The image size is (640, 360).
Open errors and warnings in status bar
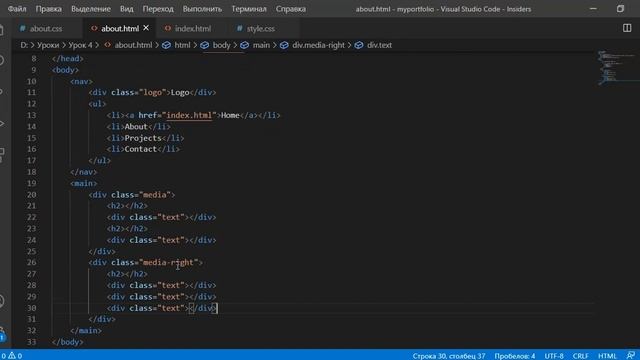(x=11, y=356)
